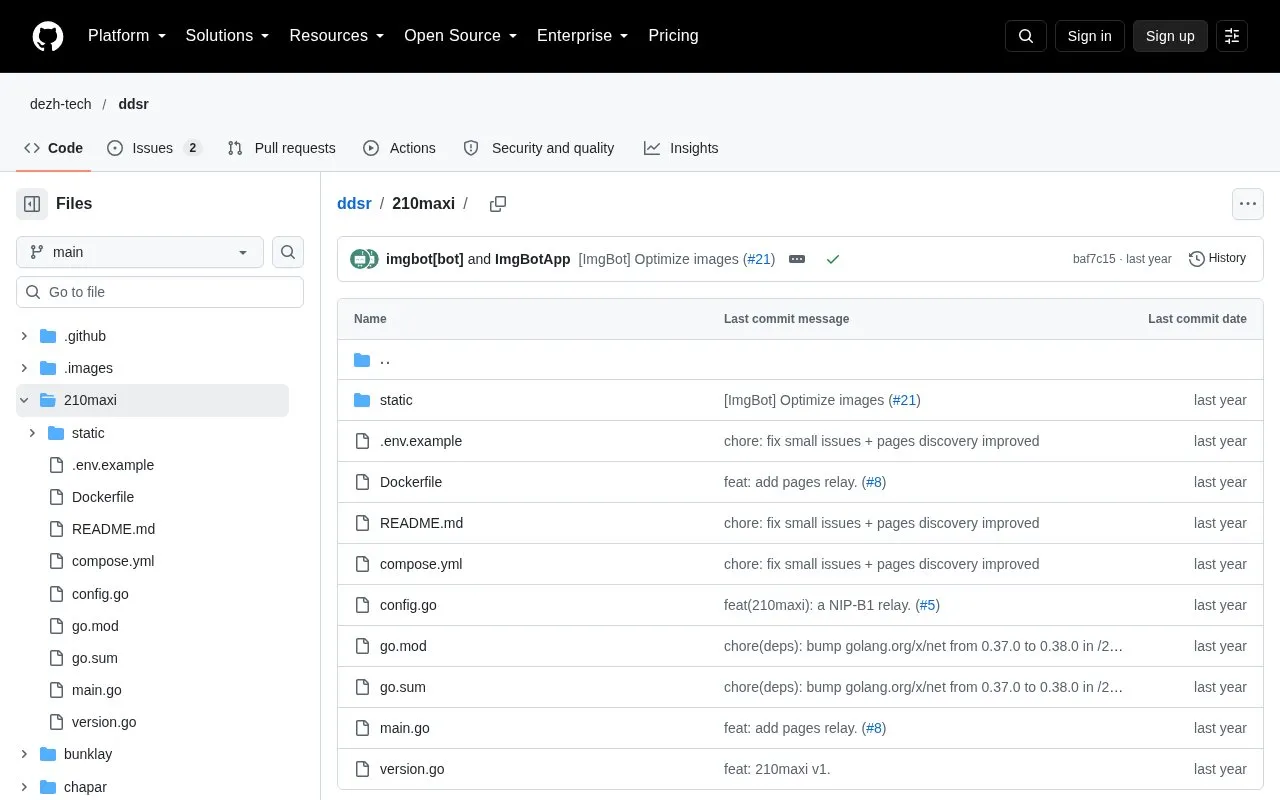Collapse the file tree side panel icon
The height and width of the screenshot is (800, 1280).
(x=32, y=204)
